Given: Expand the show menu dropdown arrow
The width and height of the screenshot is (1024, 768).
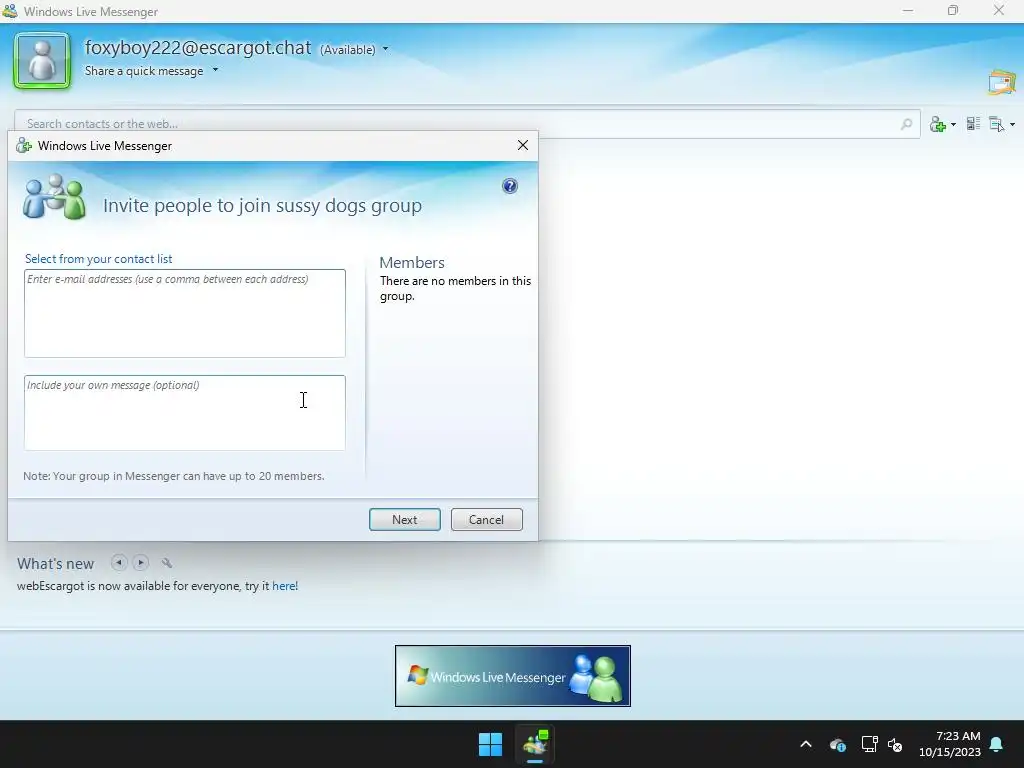Looking at the screenshot, I should click(x=1012, y=124).
